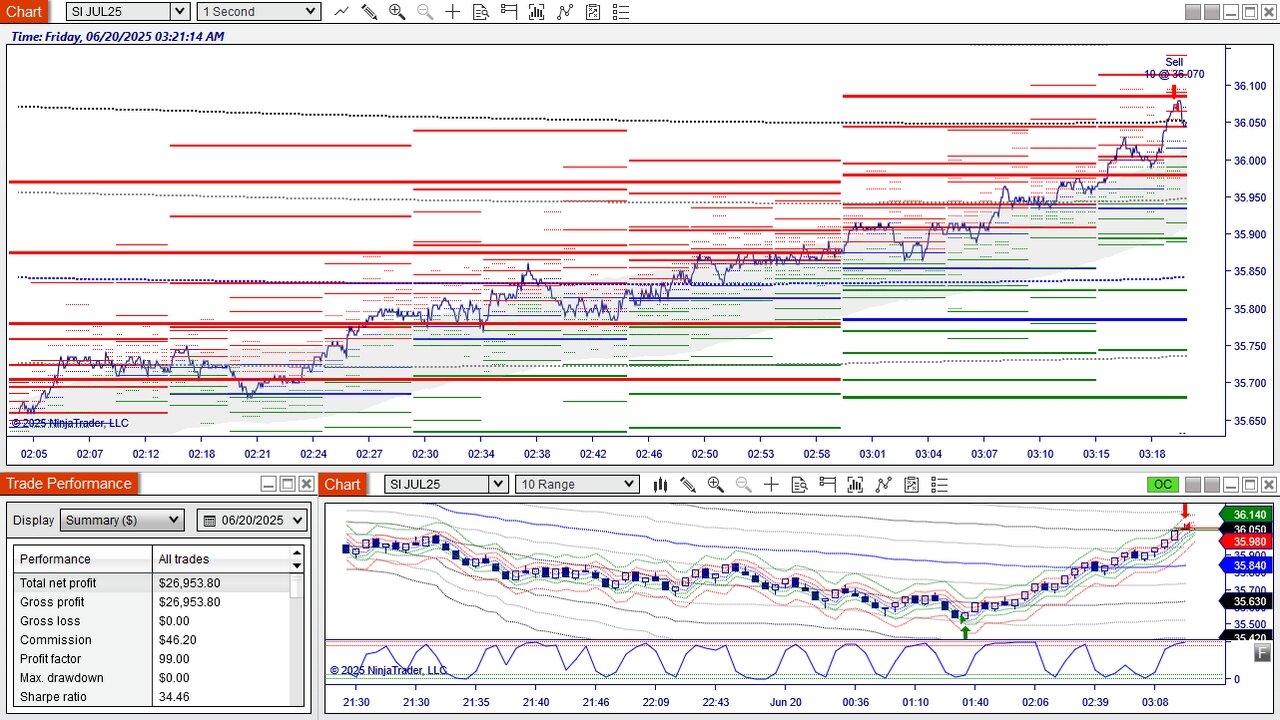Minimize the bottom Chart window
Screen dimensions: 1280x720
coord(1231,485)
